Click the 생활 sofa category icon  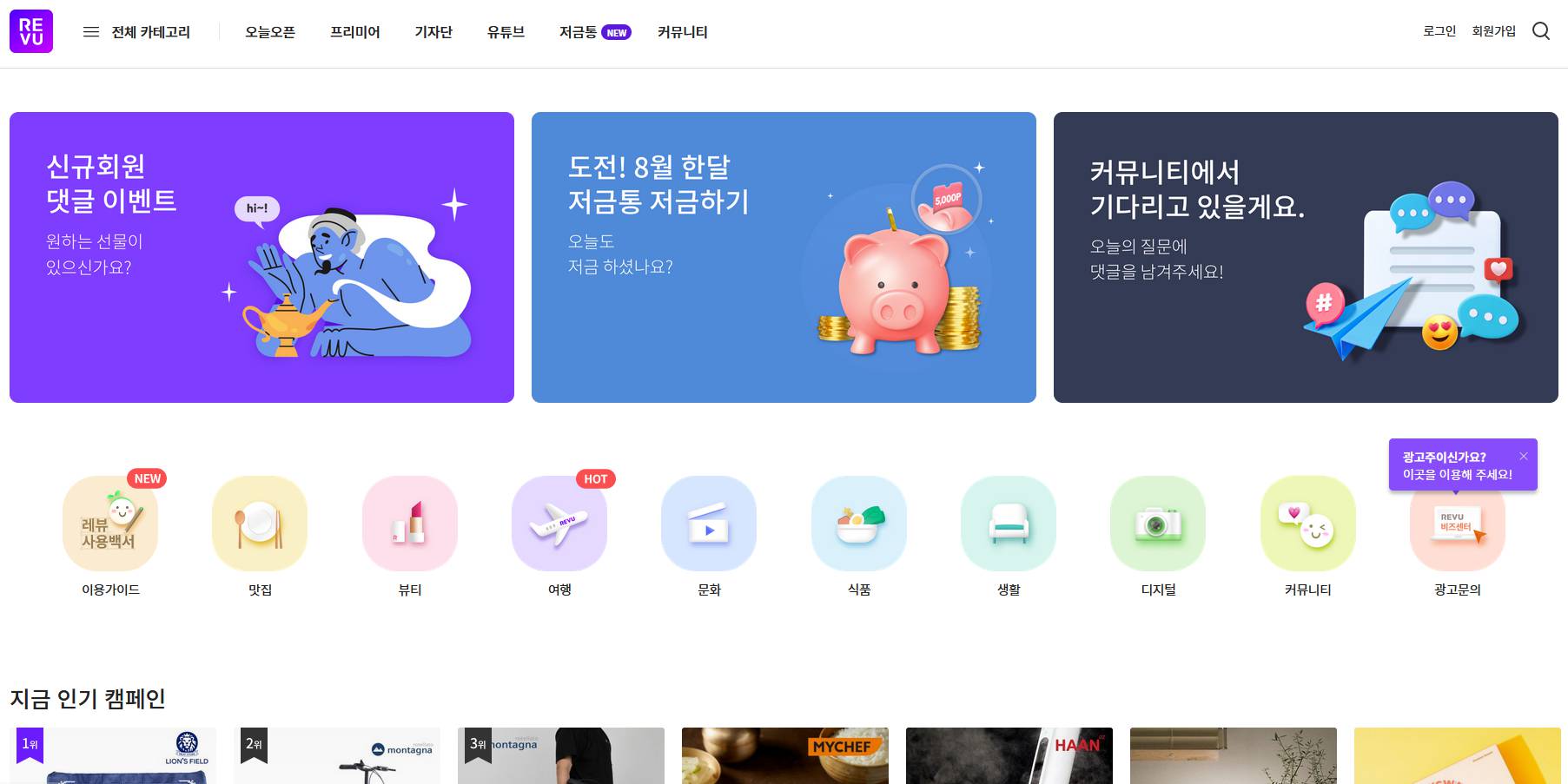(x=1008, y=524)
